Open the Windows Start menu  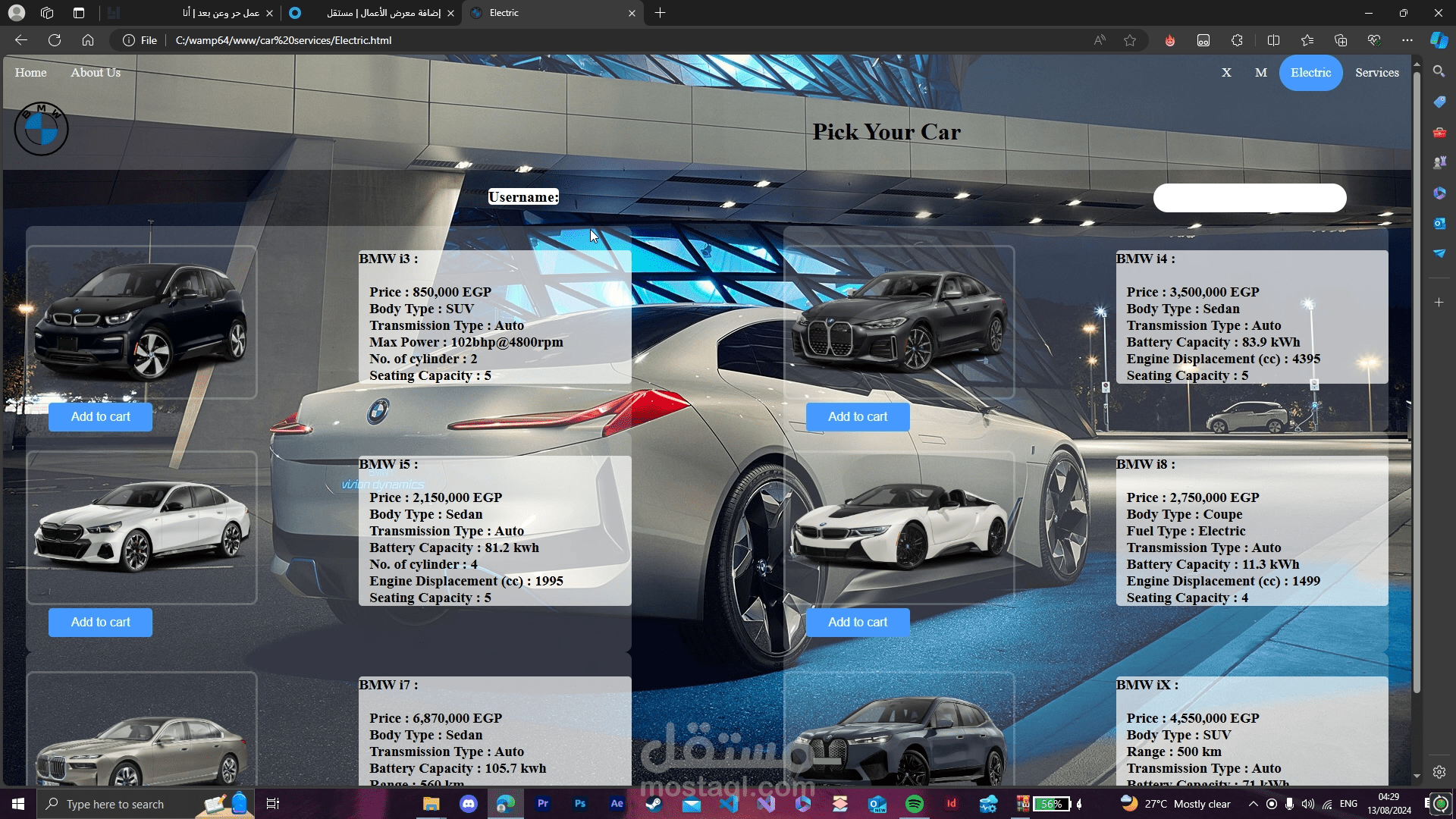click(18, 804)
